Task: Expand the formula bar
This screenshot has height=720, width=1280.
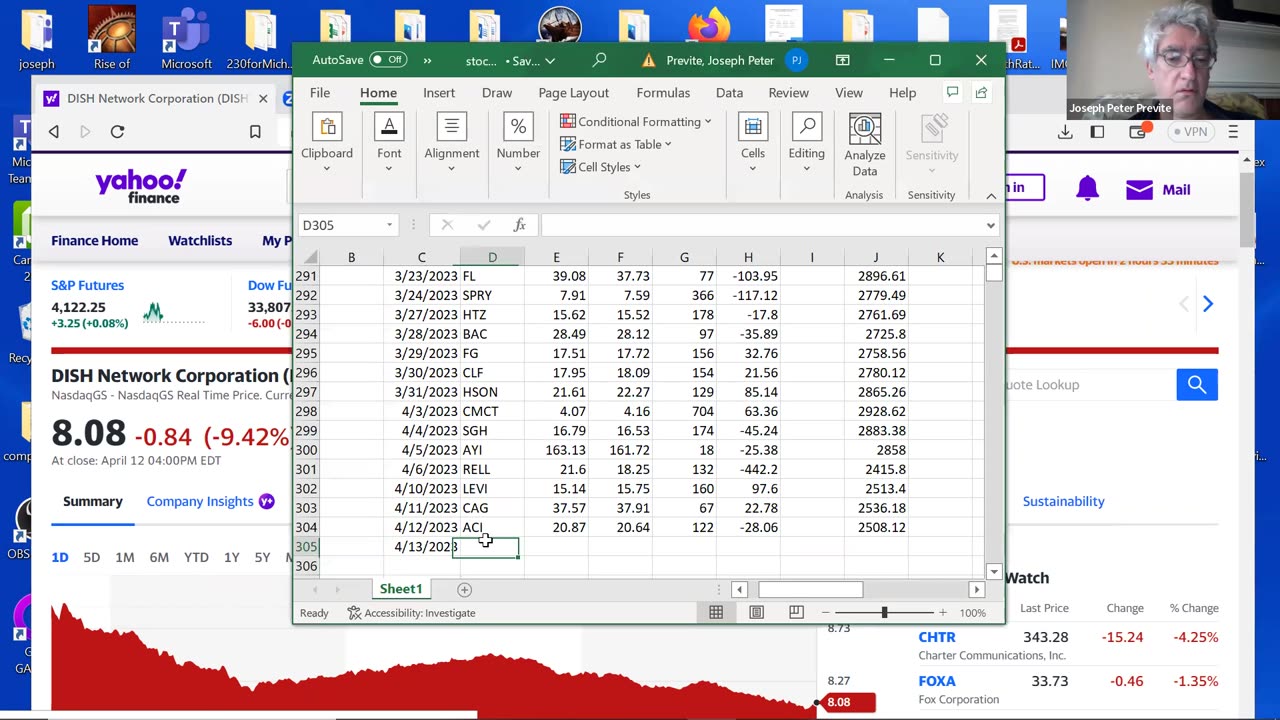Action: [990, 225]
